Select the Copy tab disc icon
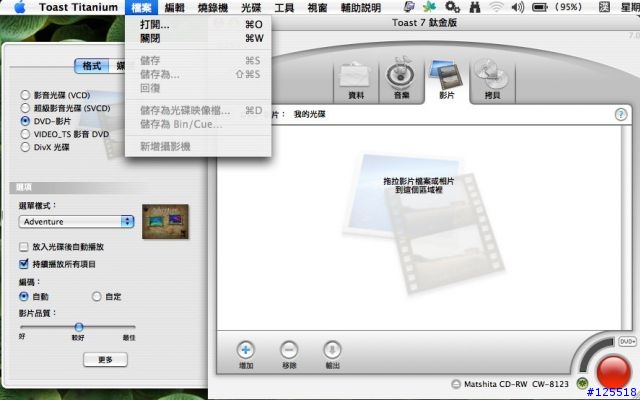Screen dimensions: 640x400 [492, 74]
